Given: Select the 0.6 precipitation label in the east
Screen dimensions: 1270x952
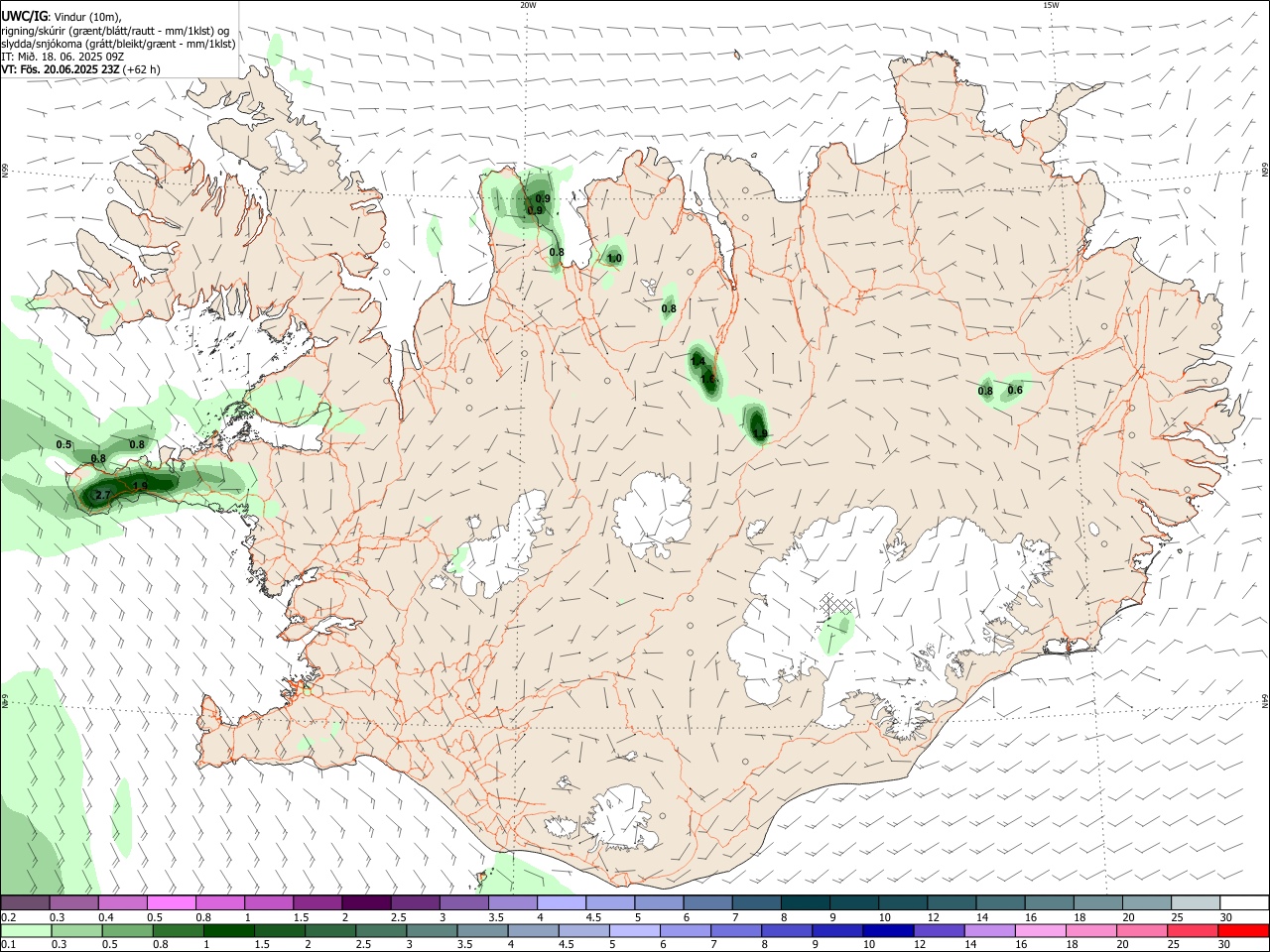Looking at the screenshot, I should tap(1015, 391).
